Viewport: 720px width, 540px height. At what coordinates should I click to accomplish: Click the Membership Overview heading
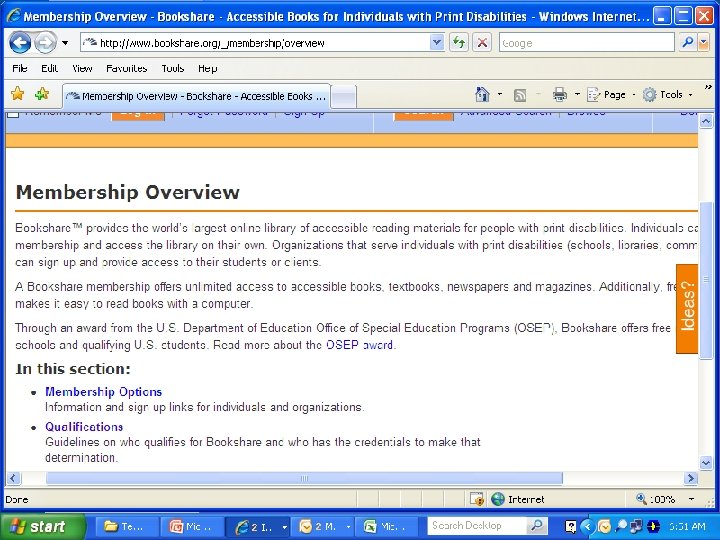point(128,192)
